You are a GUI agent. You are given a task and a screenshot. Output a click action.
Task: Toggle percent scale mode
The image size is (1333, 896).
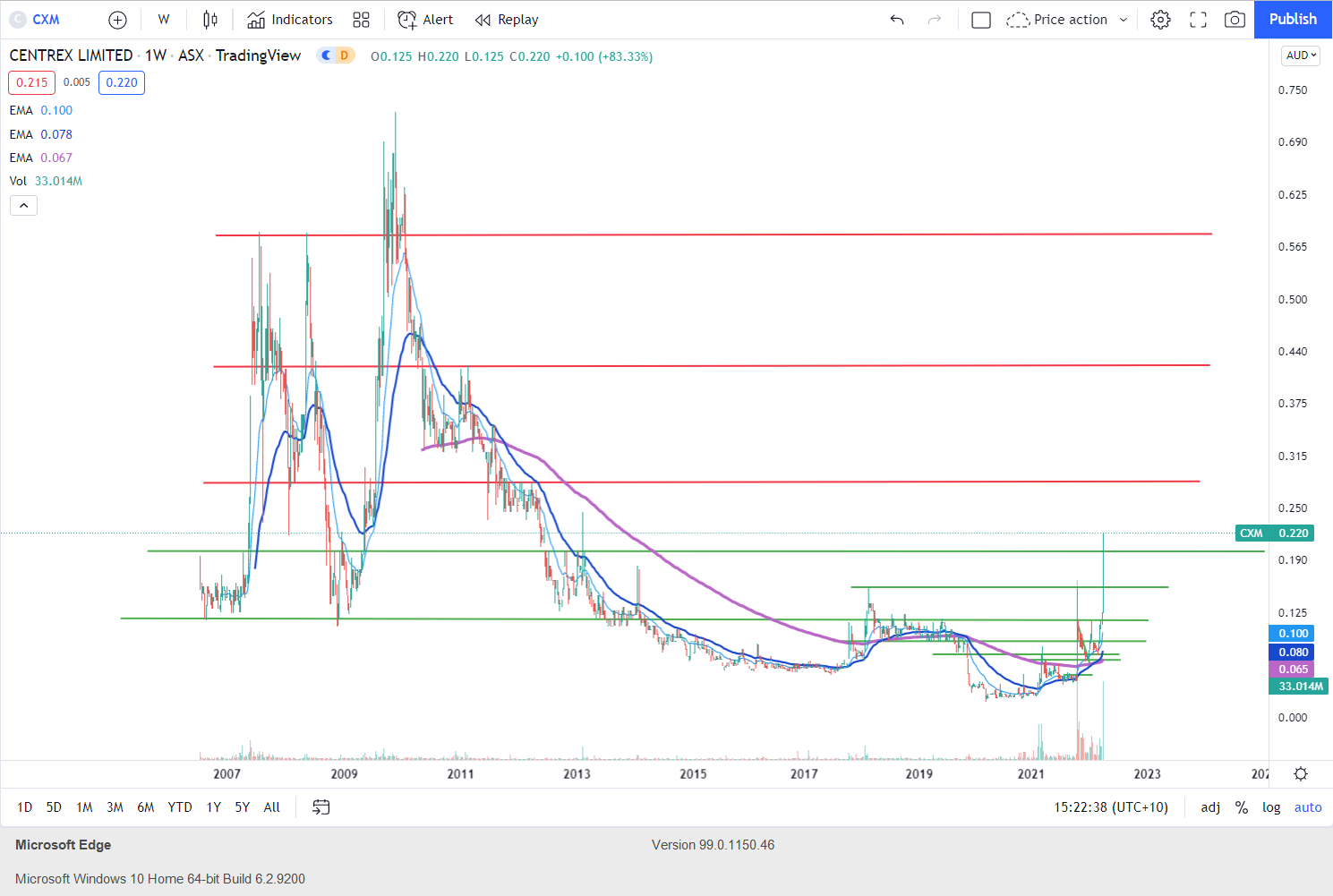(1242, 807)
